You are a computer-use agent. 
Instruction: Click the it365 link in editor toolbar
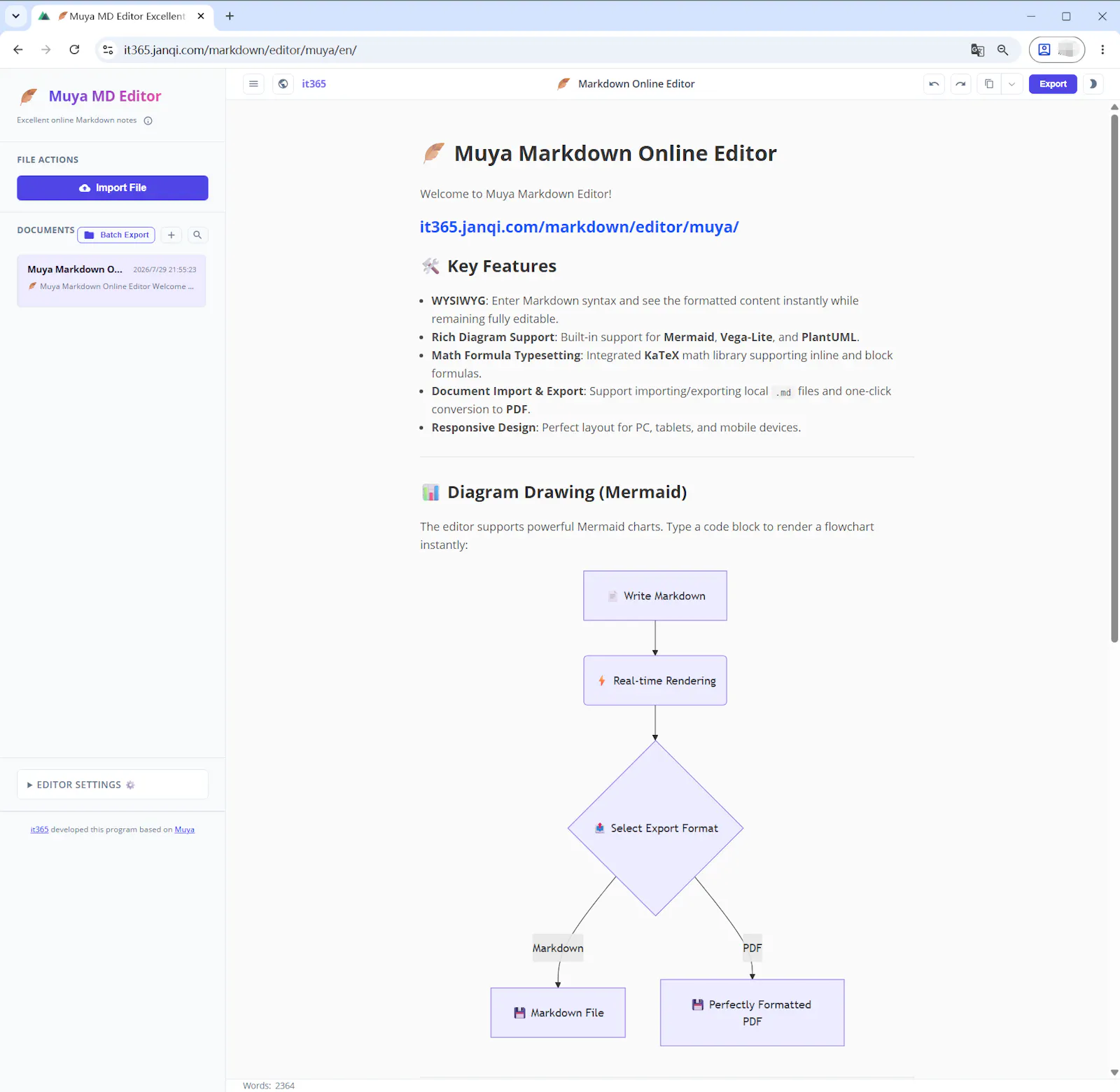point(314,84)
